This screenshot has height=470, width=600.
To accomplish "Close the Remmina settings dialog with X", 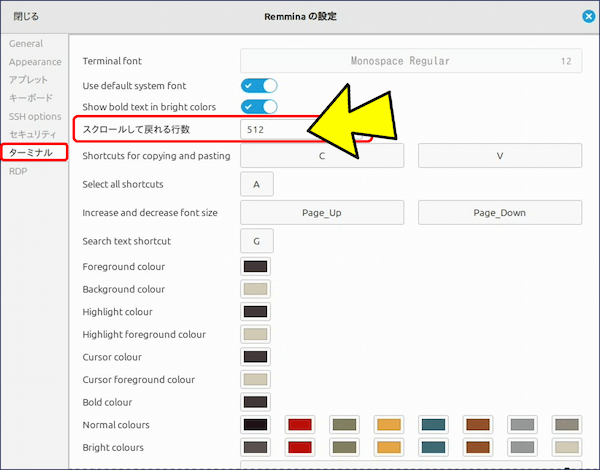I will pos(588,16).
